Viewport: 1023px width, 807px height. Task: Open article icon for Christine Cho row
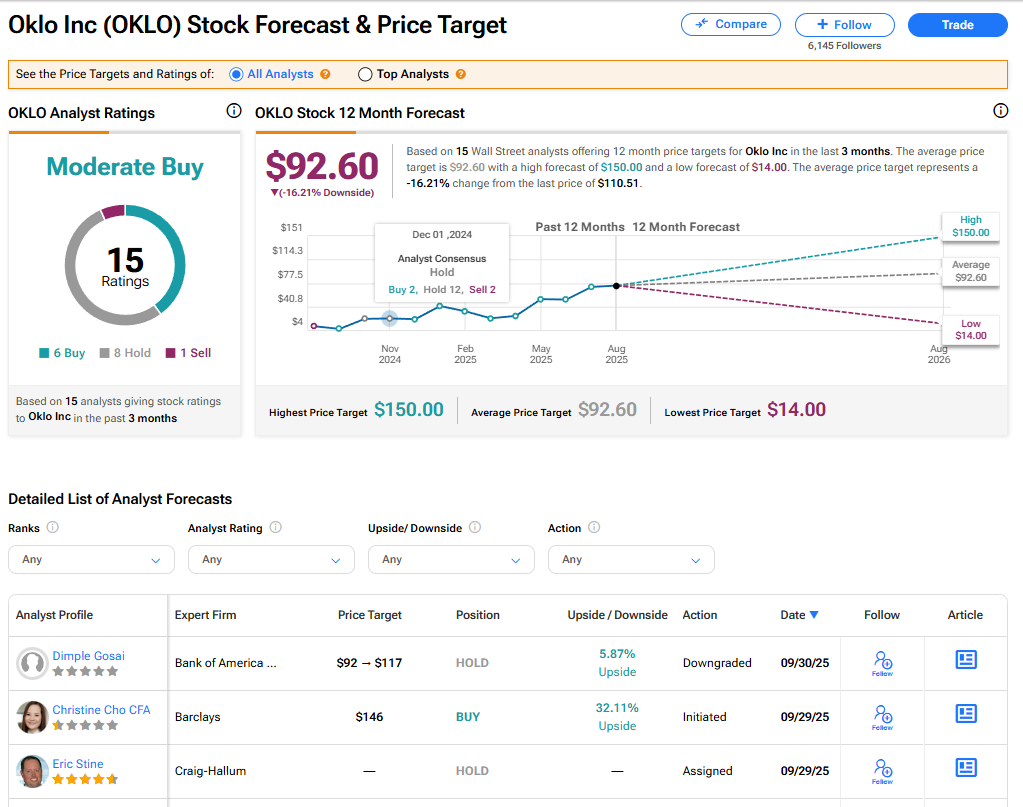pos(965,714)
